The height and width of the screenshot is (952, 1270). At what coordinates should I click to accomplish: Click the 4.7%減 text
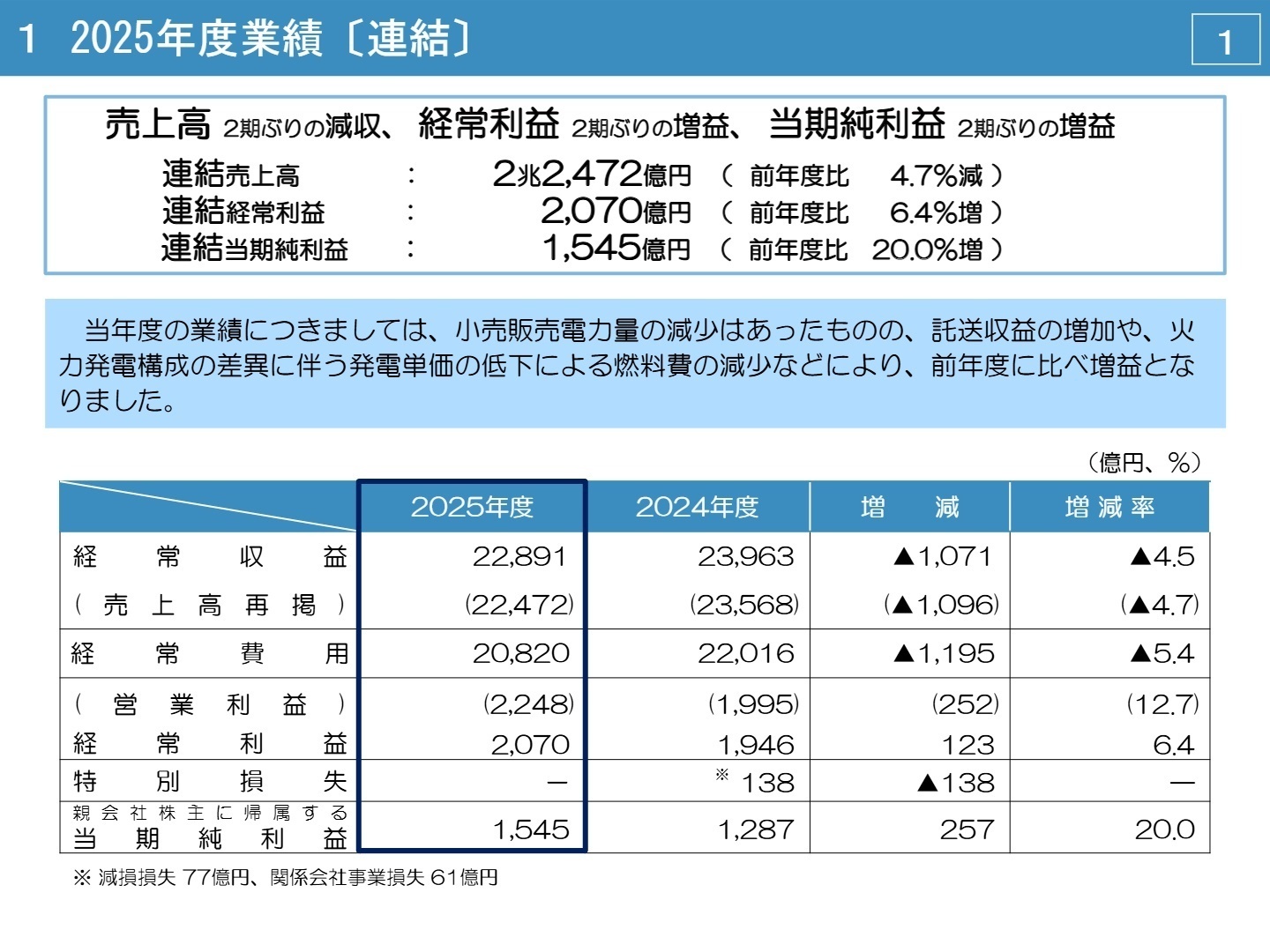point(936,175)
